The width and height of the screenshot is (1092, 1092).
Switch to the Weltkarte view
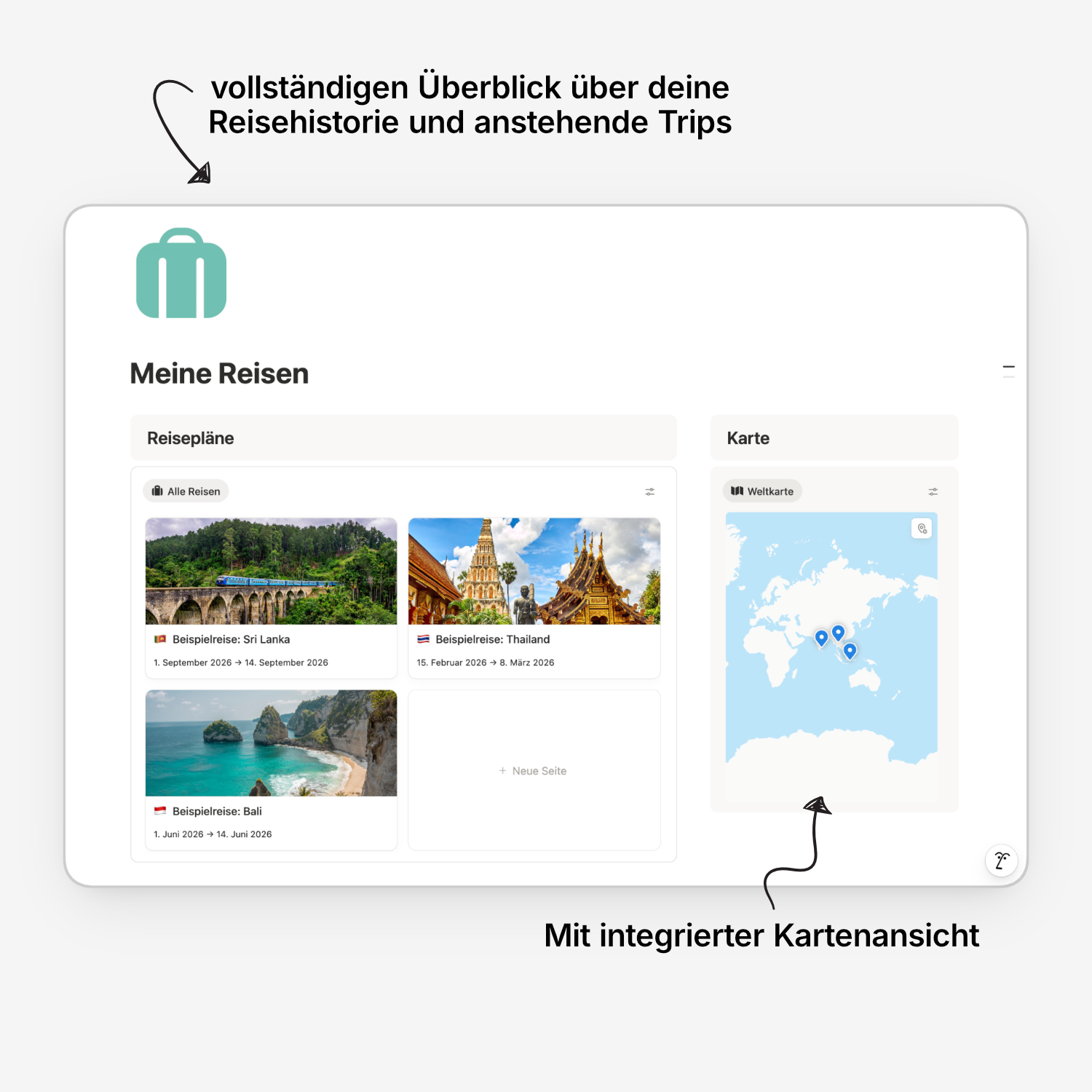762,491
